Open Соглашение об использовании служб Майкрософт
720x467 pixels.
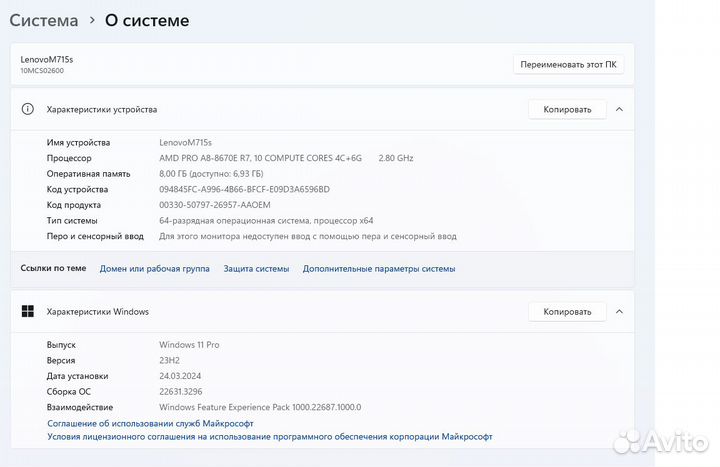pyautogui.click(x=150, y=423)
